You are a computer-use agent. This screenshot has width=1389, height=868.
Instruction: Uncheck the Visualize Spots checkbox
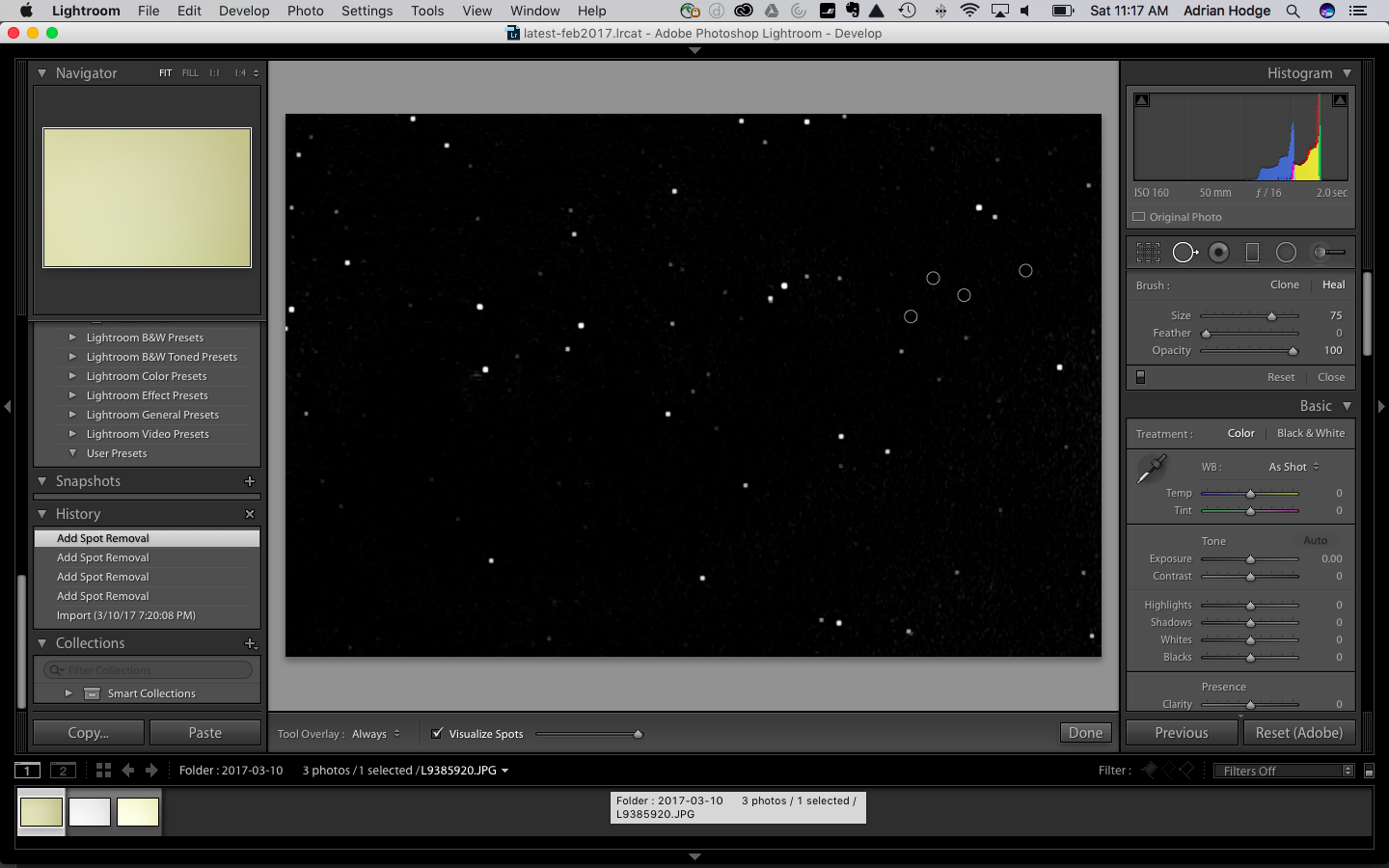tap(437, 734)
